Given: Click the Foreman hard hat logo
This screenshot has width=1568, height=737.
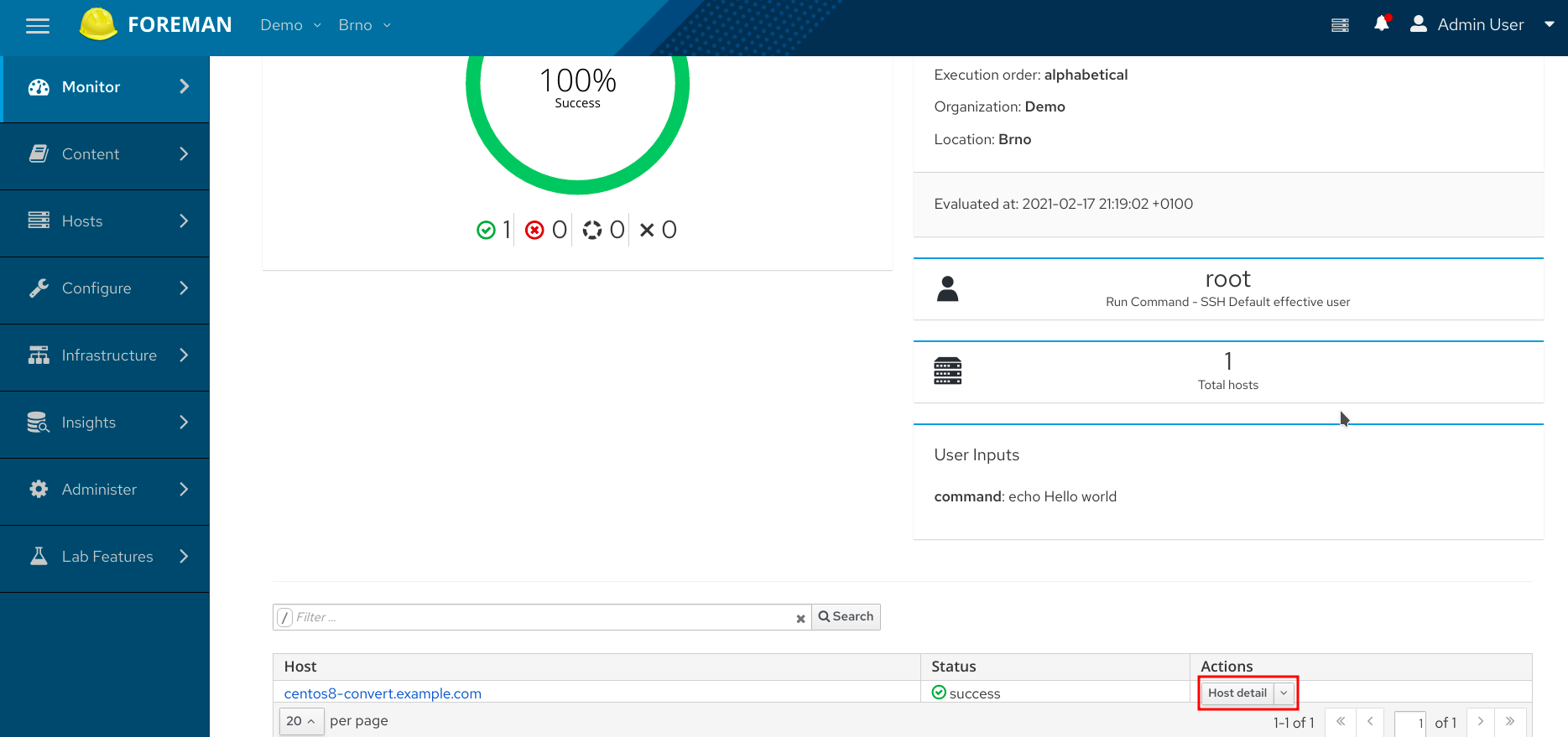Looking at the screenshot, I should coord(97,24).
